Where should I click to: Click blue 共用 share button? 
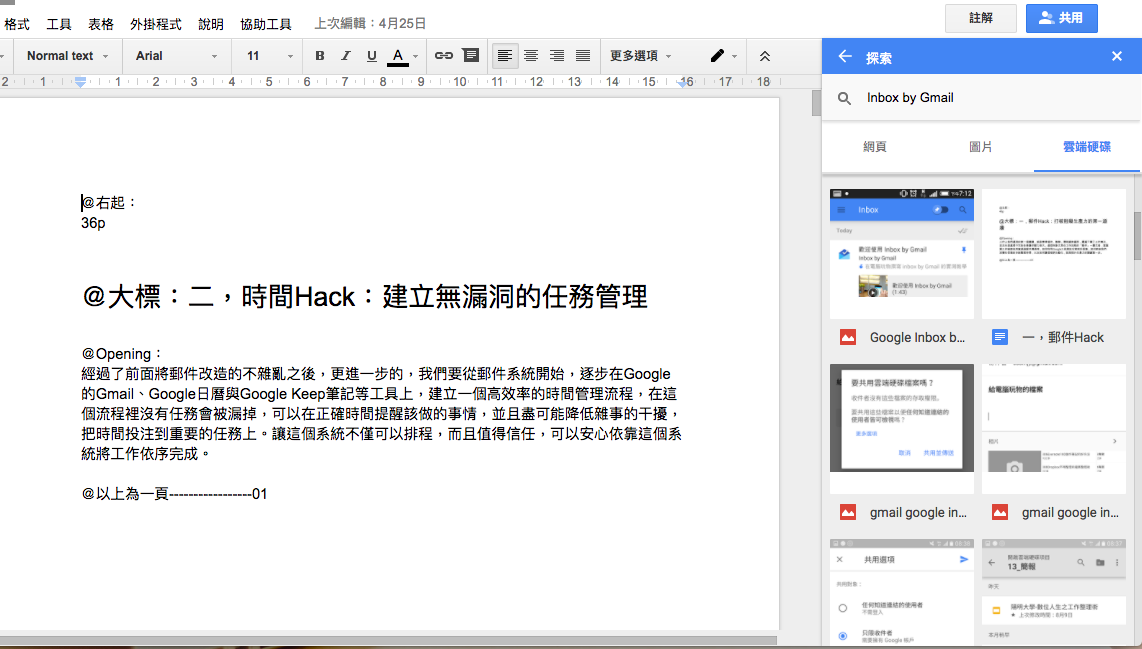[1061, 18]
